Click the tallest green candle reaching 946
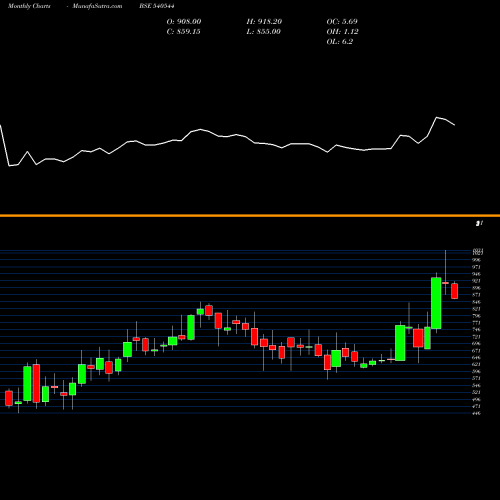 coord(436,303)
